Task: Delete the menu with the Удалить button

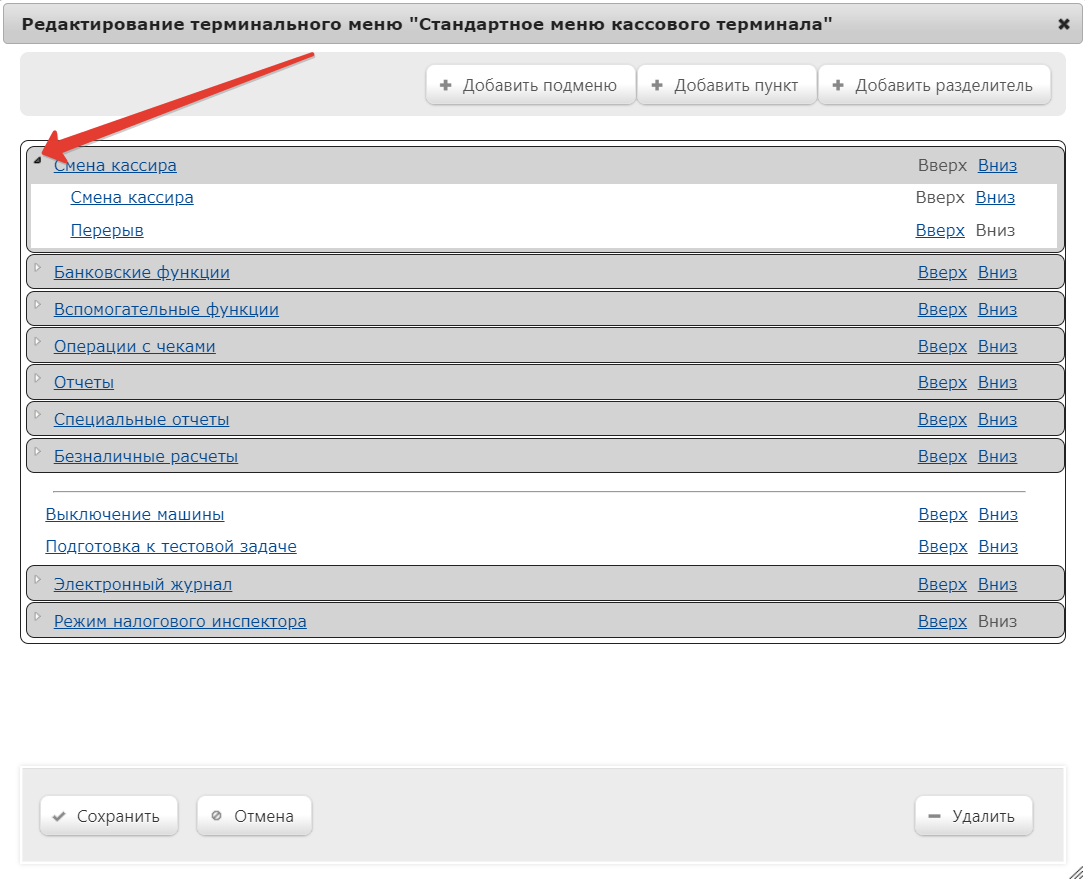Action: coord(974,816)
